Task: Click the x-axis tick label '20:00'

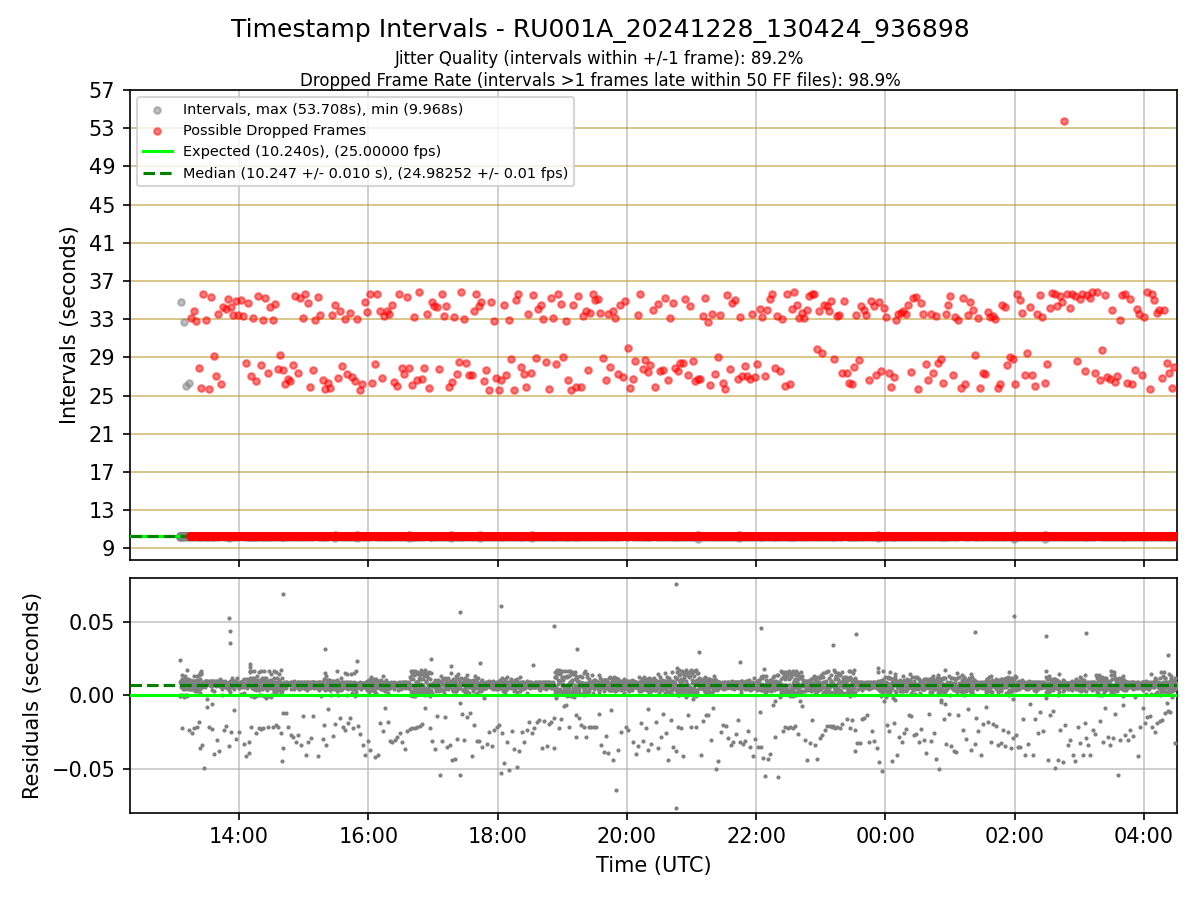Action: (627, 834)
